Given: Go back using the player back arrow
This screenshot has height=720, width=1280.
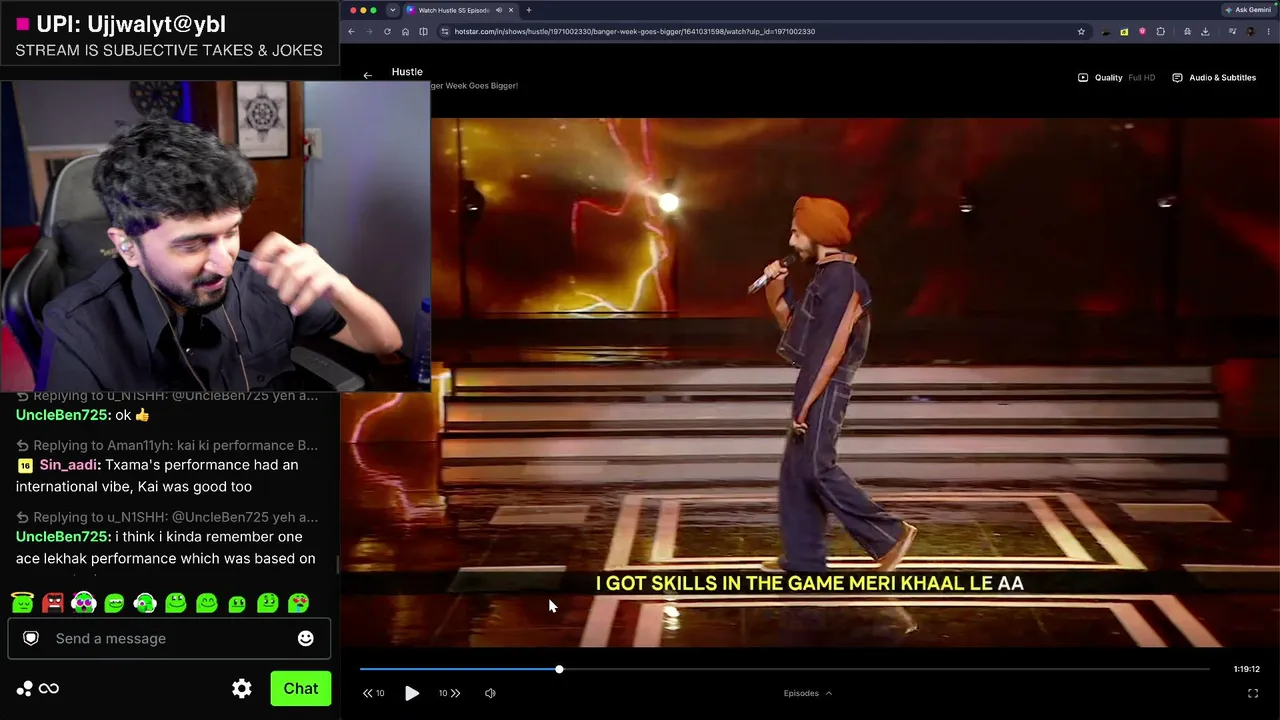Looking at the screenshot, I should click(x=367, y=75).
